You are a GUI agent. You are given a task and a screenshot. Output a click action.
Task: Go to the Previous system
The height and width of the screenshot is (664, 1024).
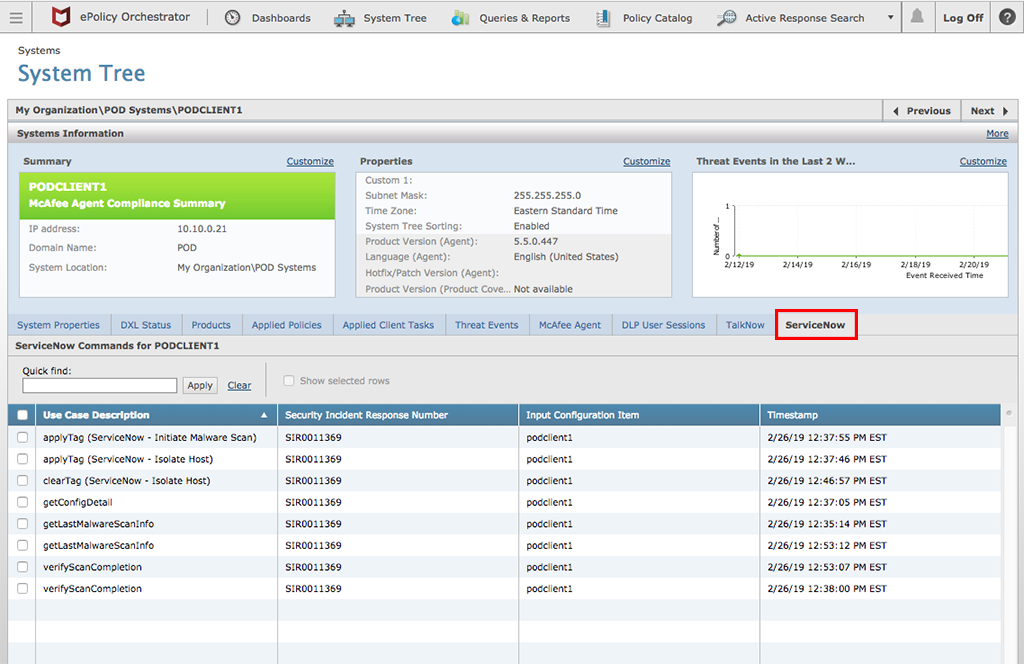tap(921, 111)
